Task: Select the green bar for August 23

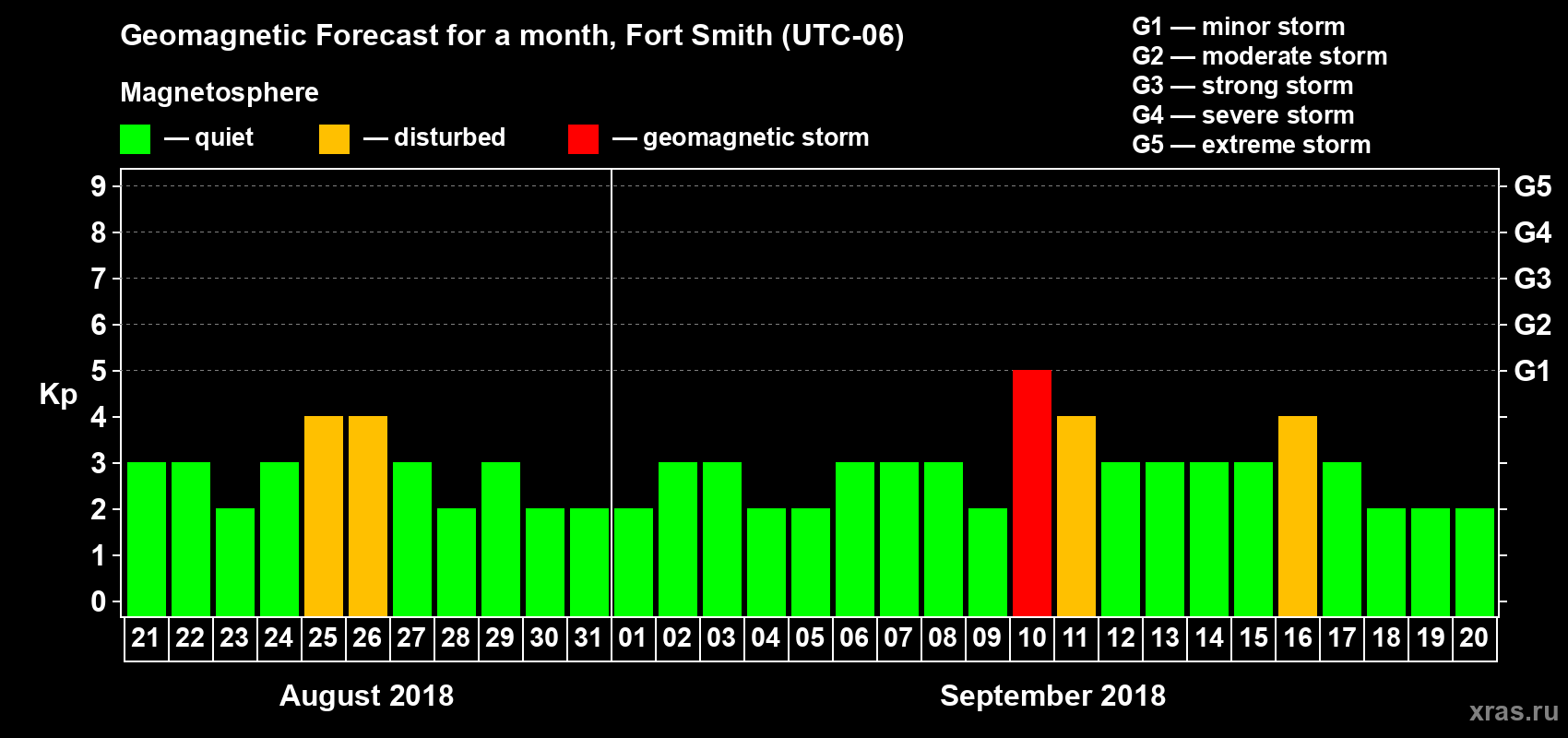Action: tap(235, 562)
